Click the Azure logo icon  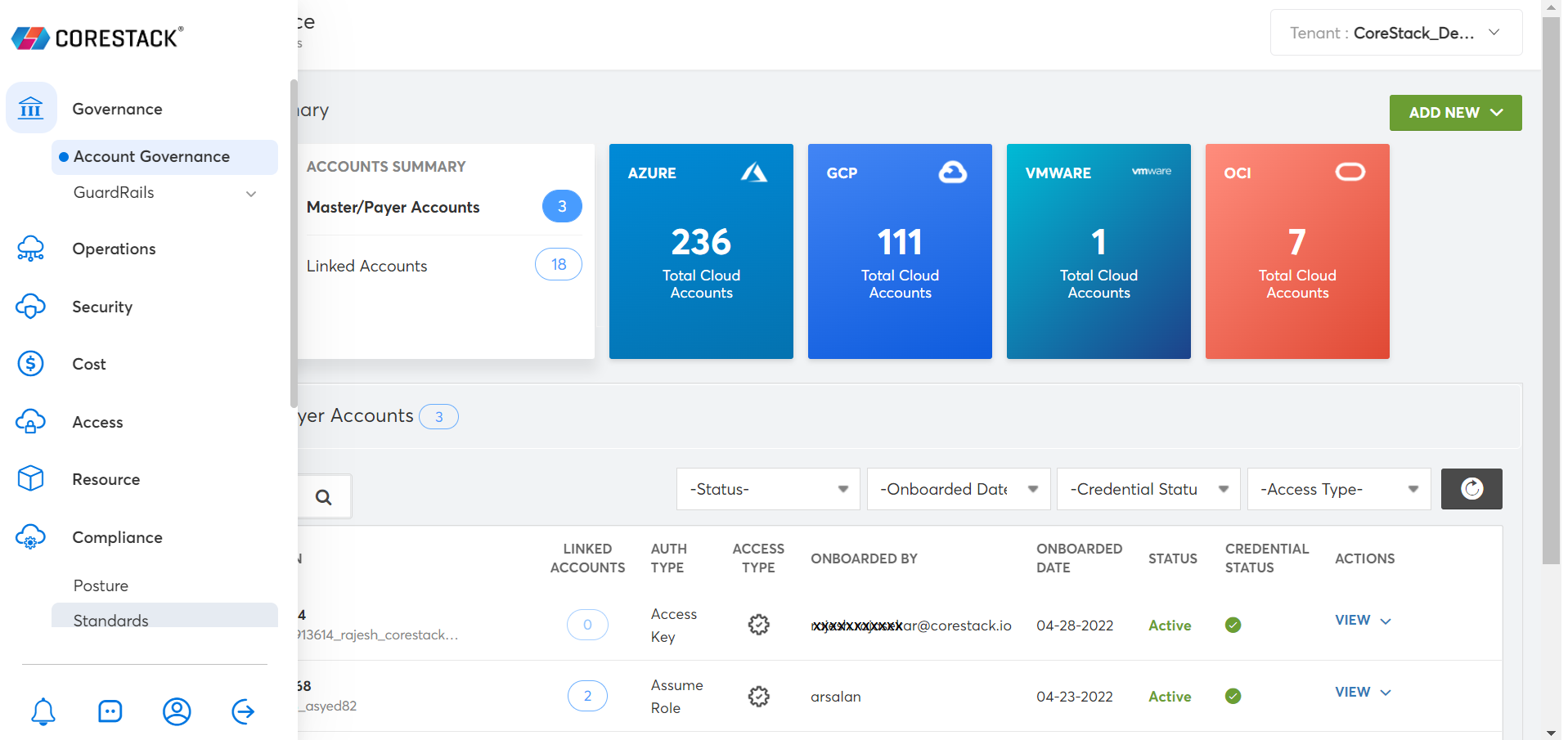pyautogui.click(x=754, y=173)
